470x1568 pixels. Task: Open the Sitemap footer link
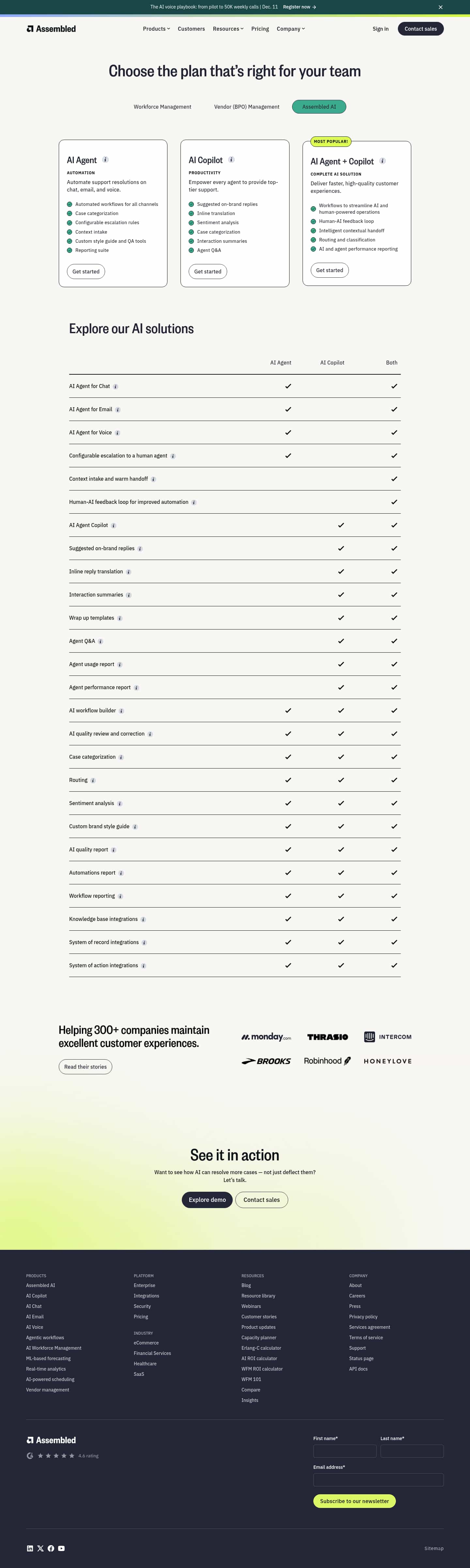point(433,1548)
